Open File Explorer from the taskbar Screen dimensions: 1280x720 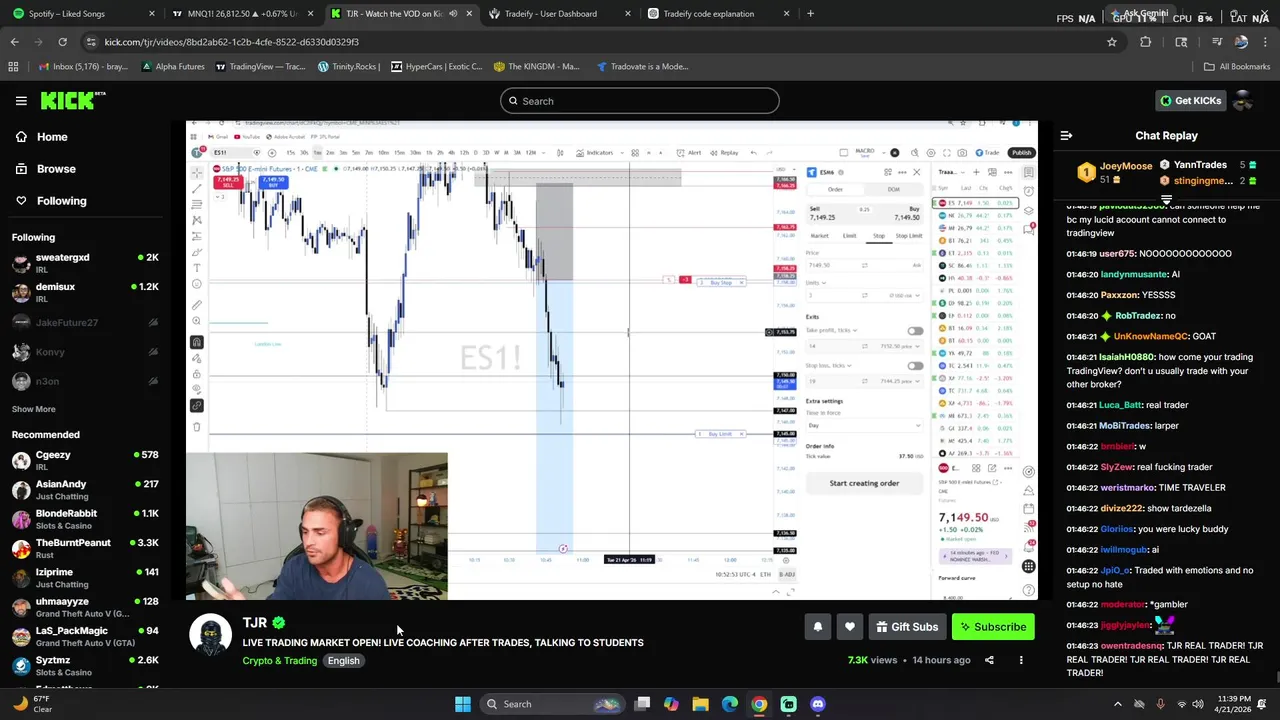coord(700,704)
